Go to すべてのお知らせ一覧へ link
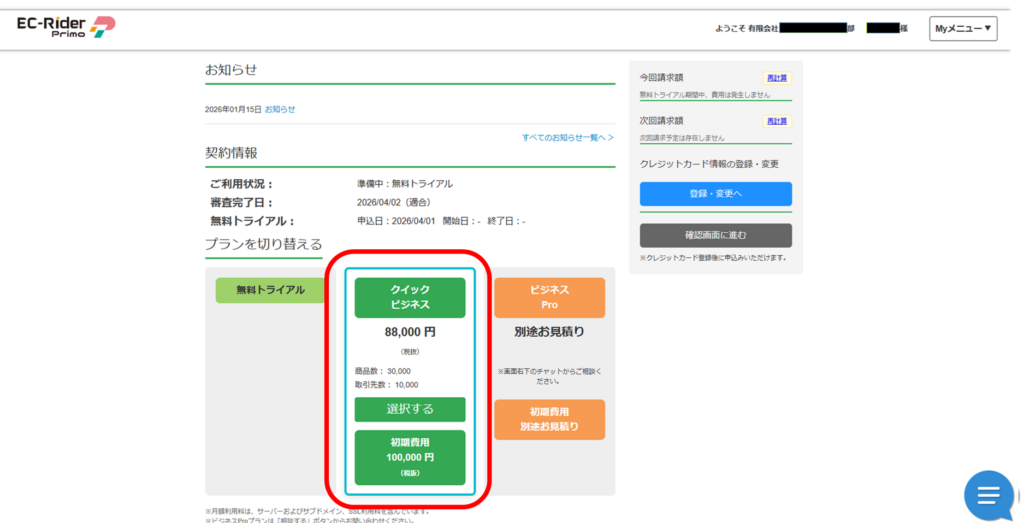The width and height of the screenshot is (1024, 523). [x=567, y=137]
